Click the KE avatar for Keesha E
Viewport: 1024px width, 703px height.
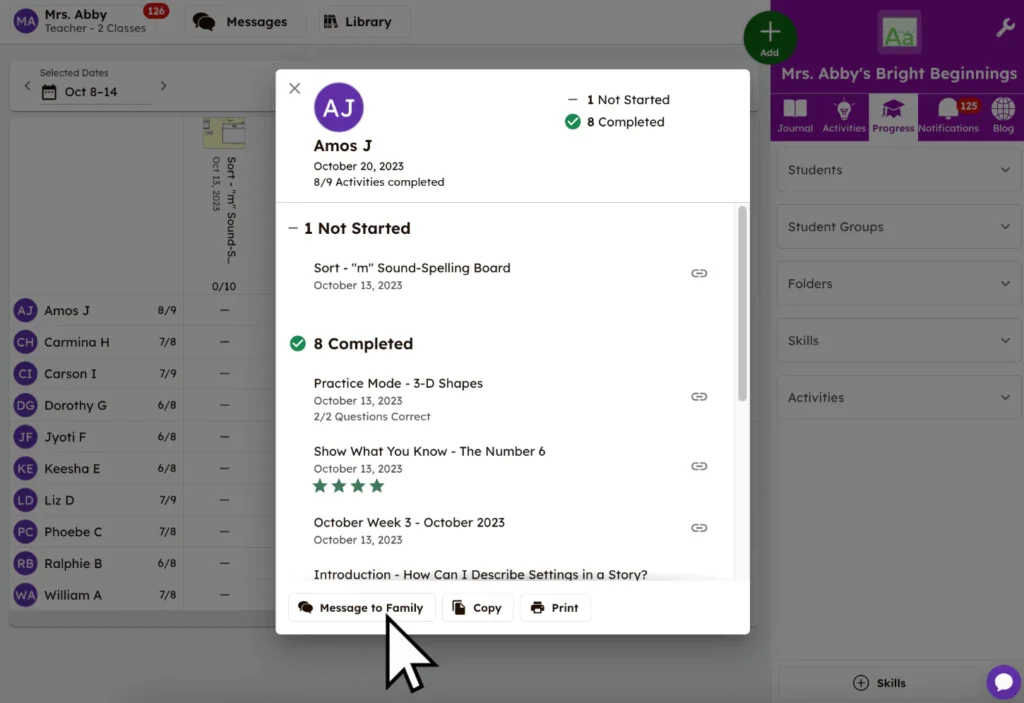pos(25,468)
